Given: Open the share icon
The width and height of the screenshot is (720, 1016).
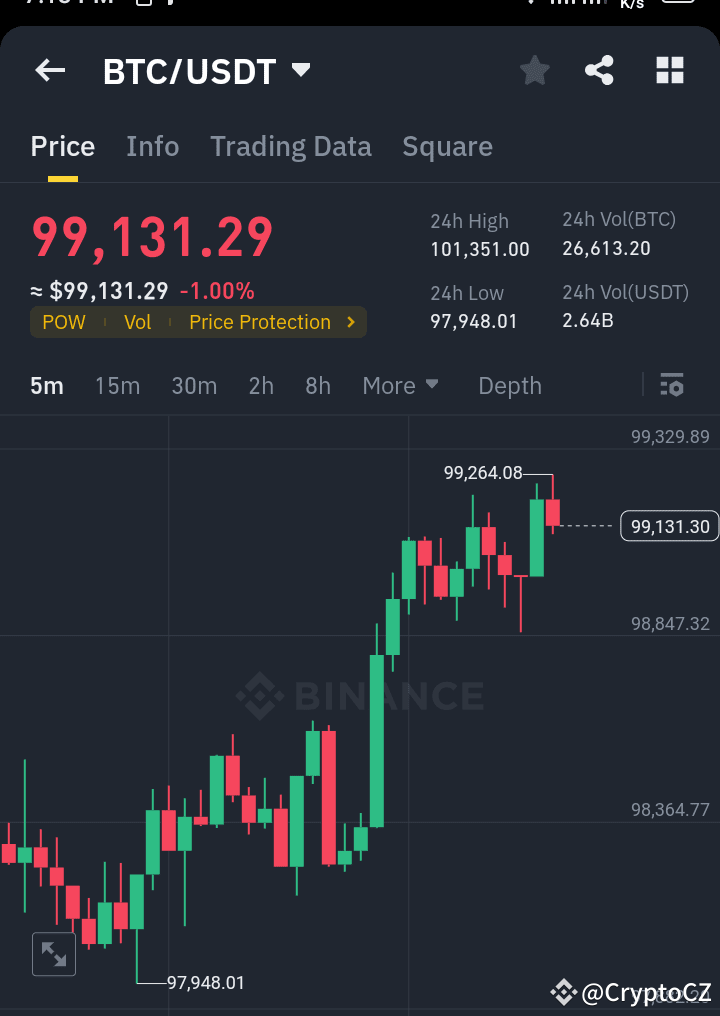Looking at the screenshot, I should [x=599, y=70].
